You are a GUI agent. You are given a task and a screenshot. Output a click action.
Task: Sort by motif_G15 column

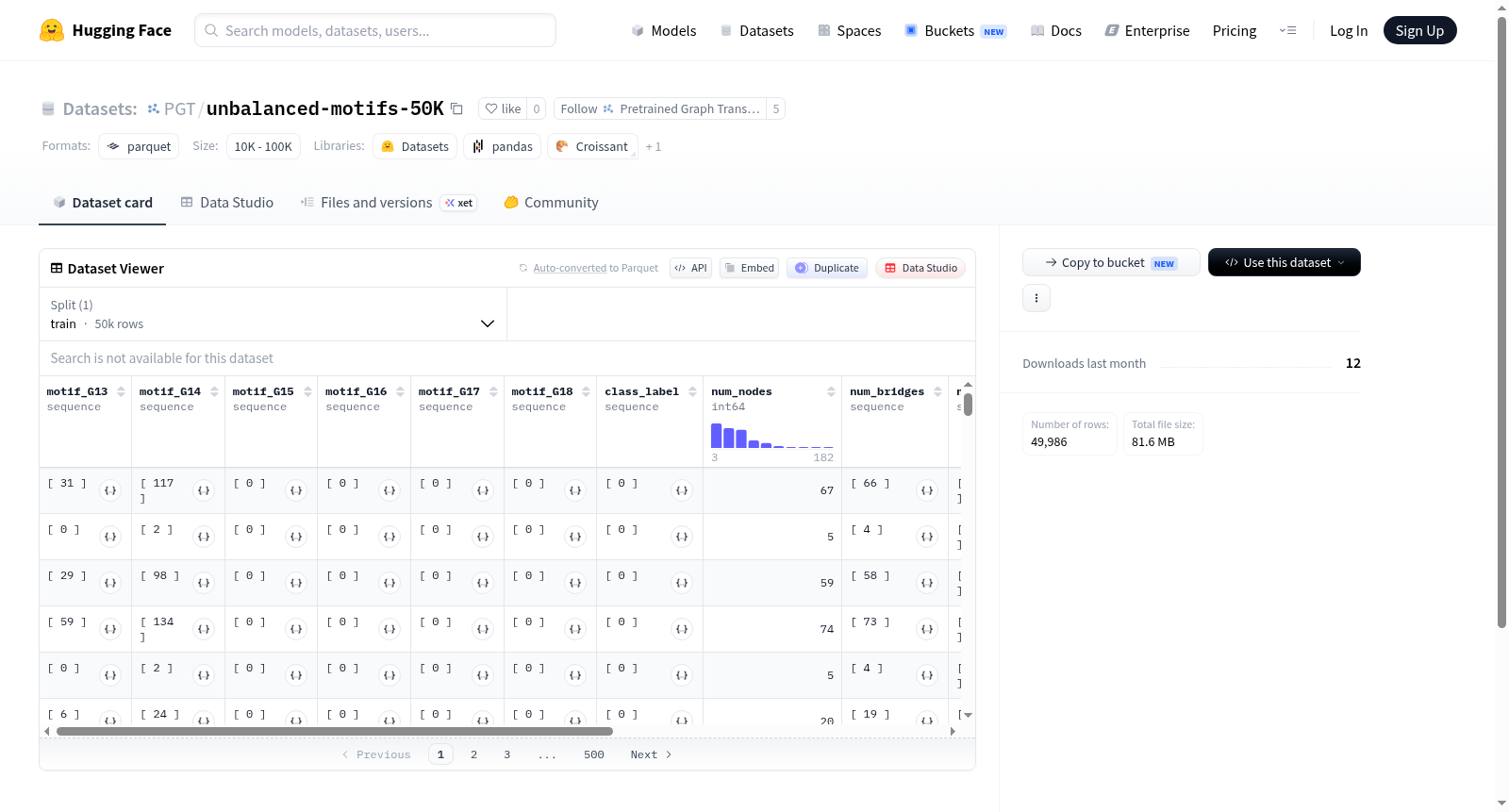(307, 391)
